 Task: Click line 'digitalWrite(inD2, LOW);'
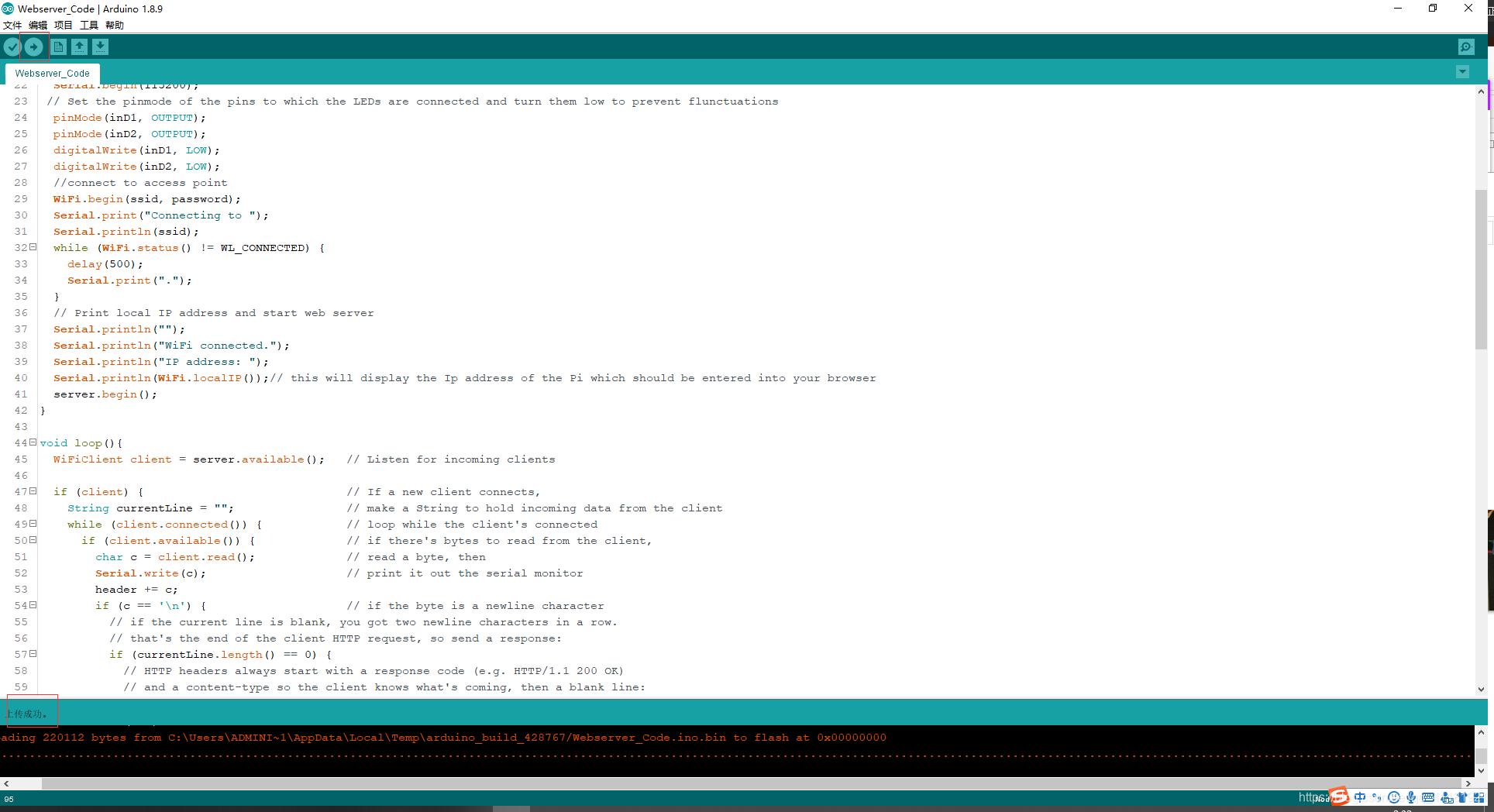tap(136, 167)
